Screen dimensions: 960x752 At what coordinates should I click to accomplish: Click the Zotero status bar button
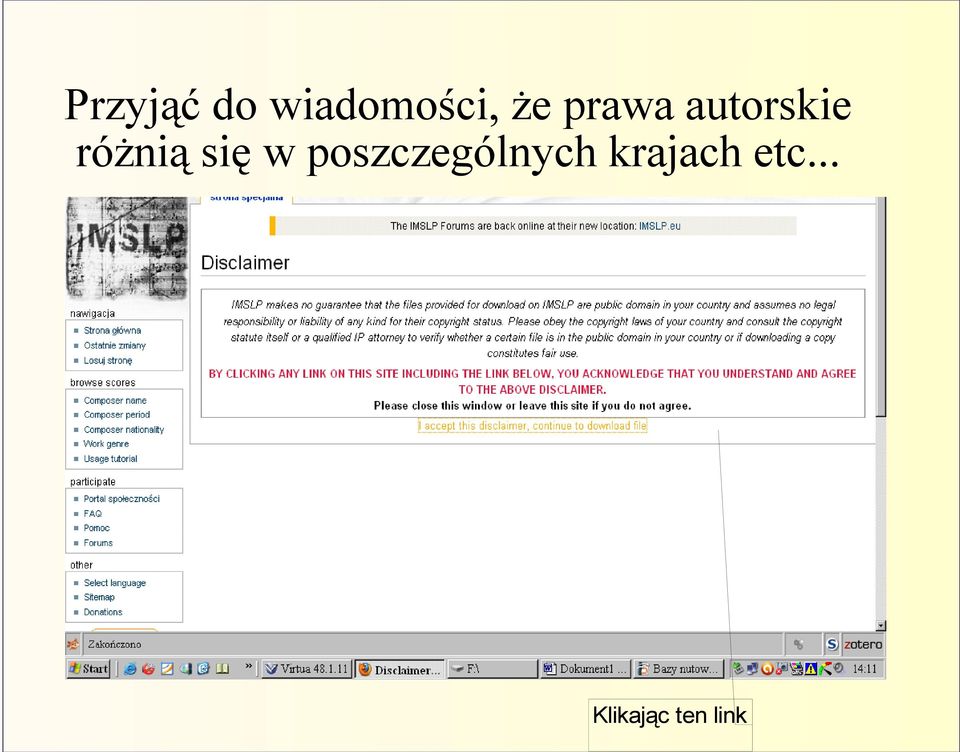(x=863, y=644)
